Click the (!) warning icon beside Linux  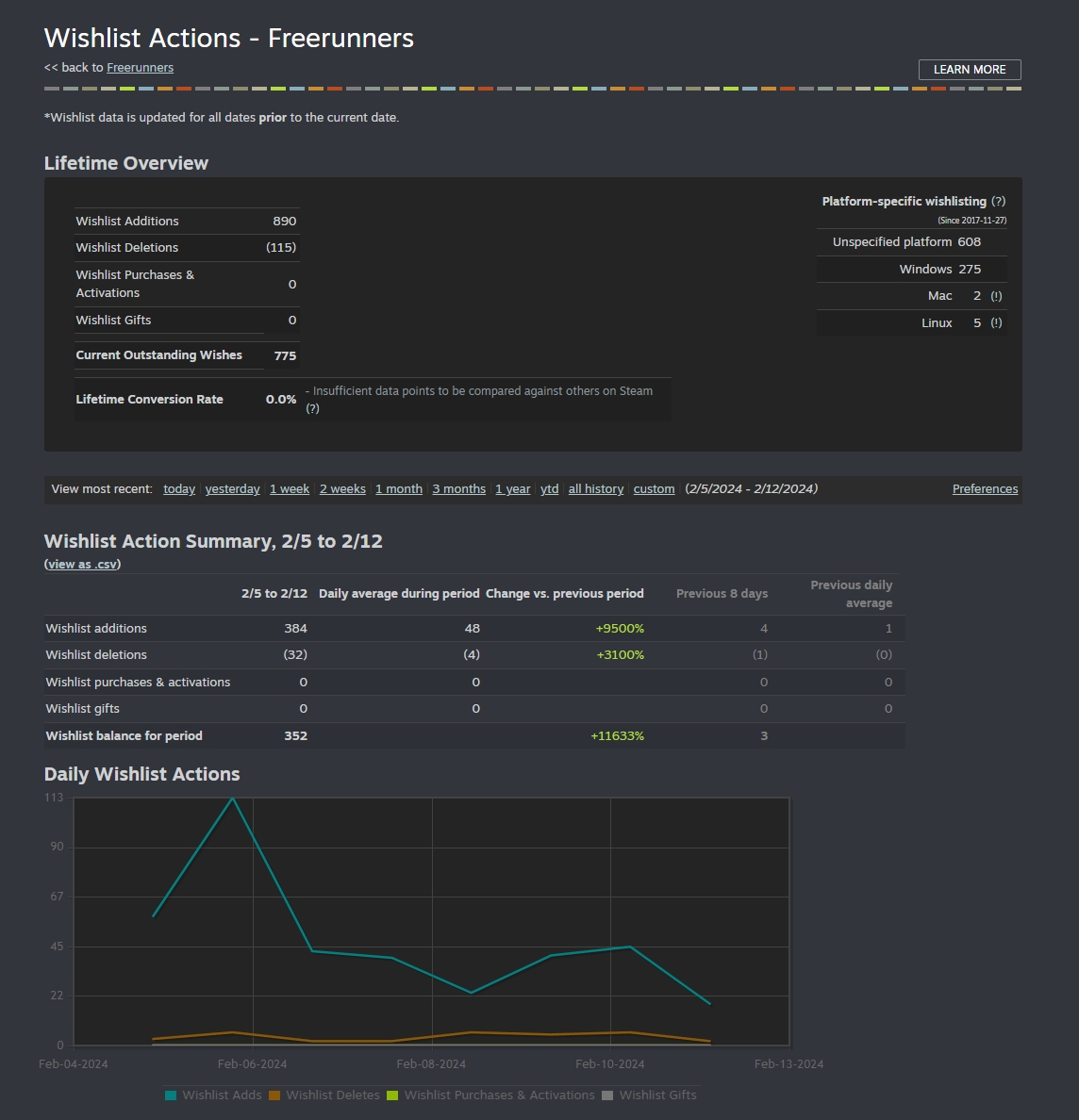(996, 323)
